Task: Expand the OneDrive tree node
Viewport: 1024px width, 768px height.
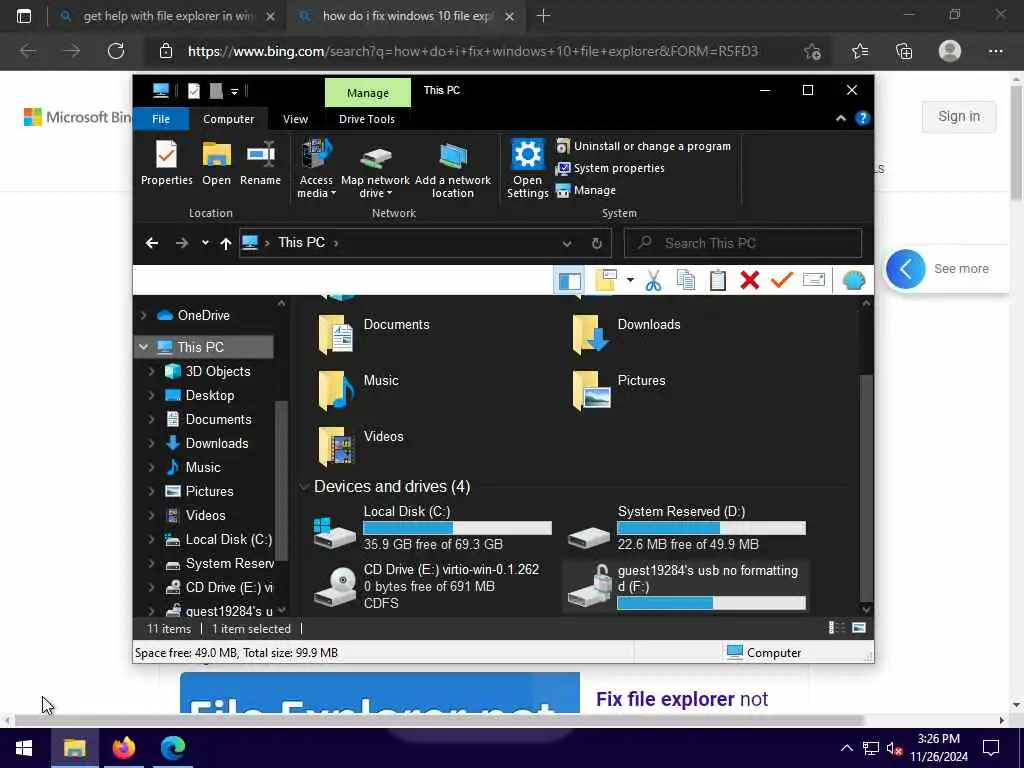Action: click(x=143, y=315)
